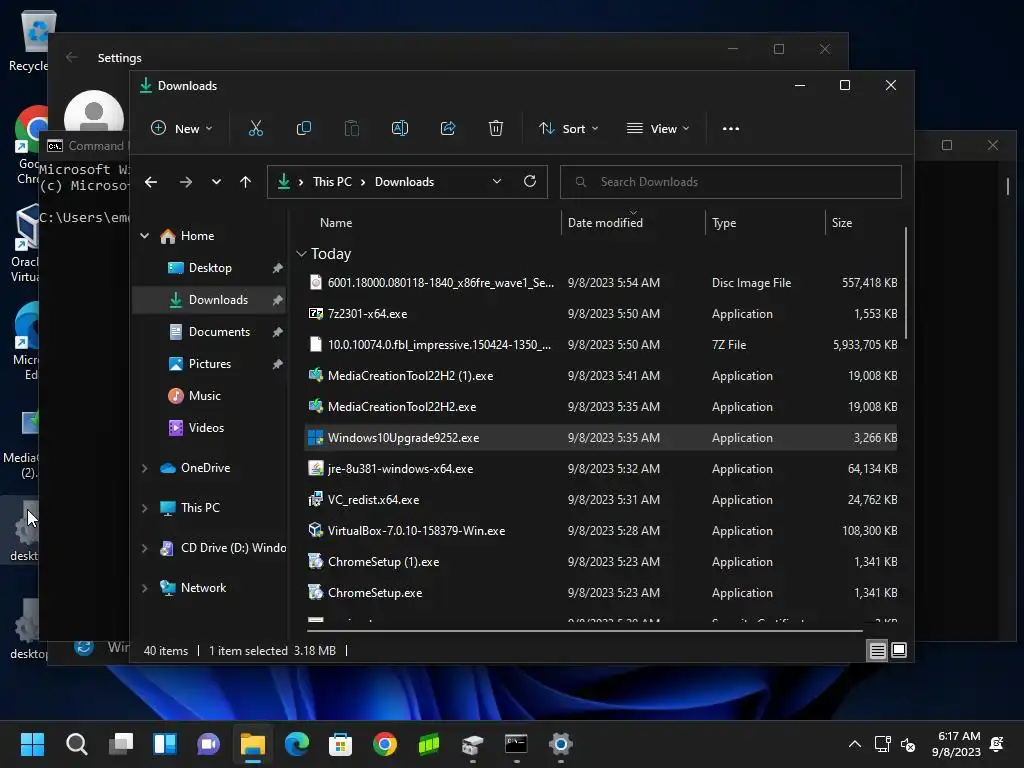The image size is (1024, 768).
Task: Expand OneDrive in navigation pane
Action: (x=144, y=468)
